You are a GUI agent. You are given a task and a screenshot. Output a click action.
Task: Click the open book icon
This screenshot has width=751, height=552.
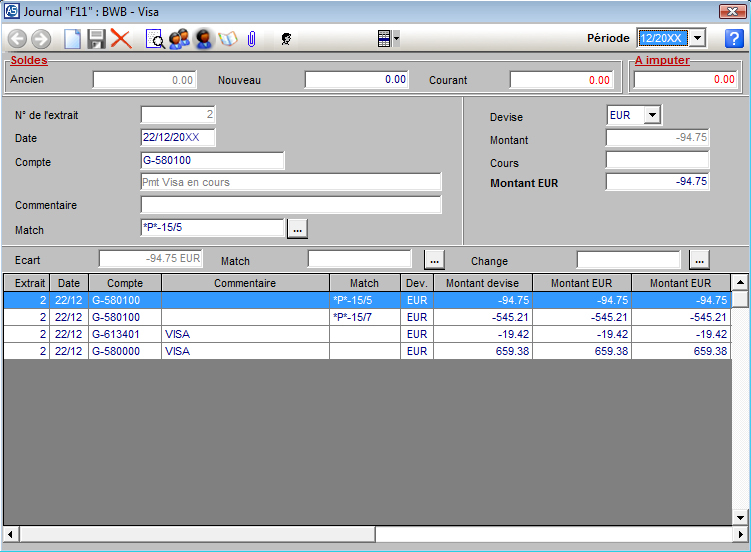(x=228, y=39)
